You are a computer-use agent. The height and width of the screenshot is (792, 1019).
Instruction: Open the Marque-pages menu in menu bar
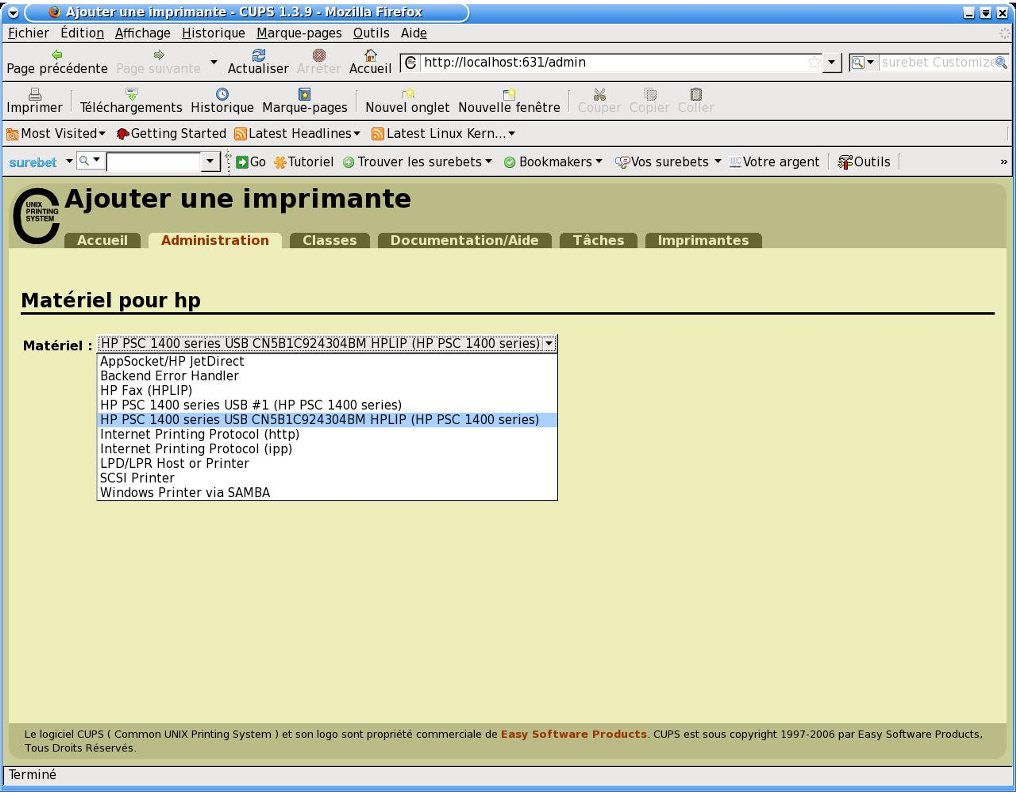click(x=299, y=33)
